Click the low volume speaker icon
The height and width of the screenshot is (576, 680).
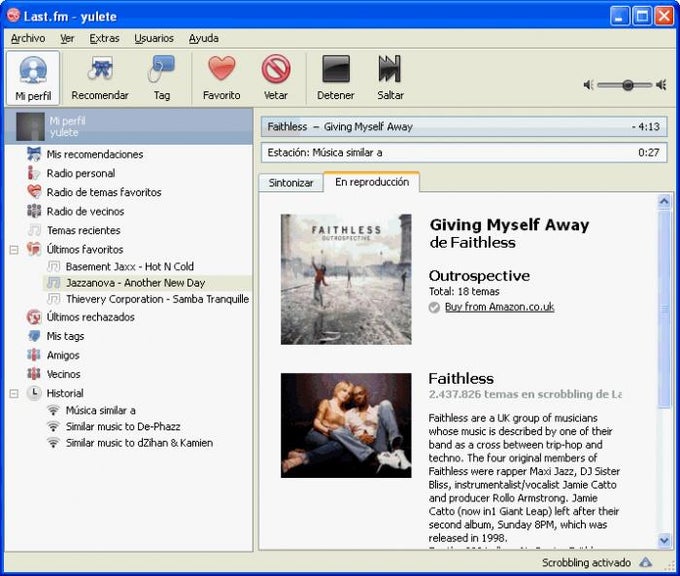click(588, 85)
